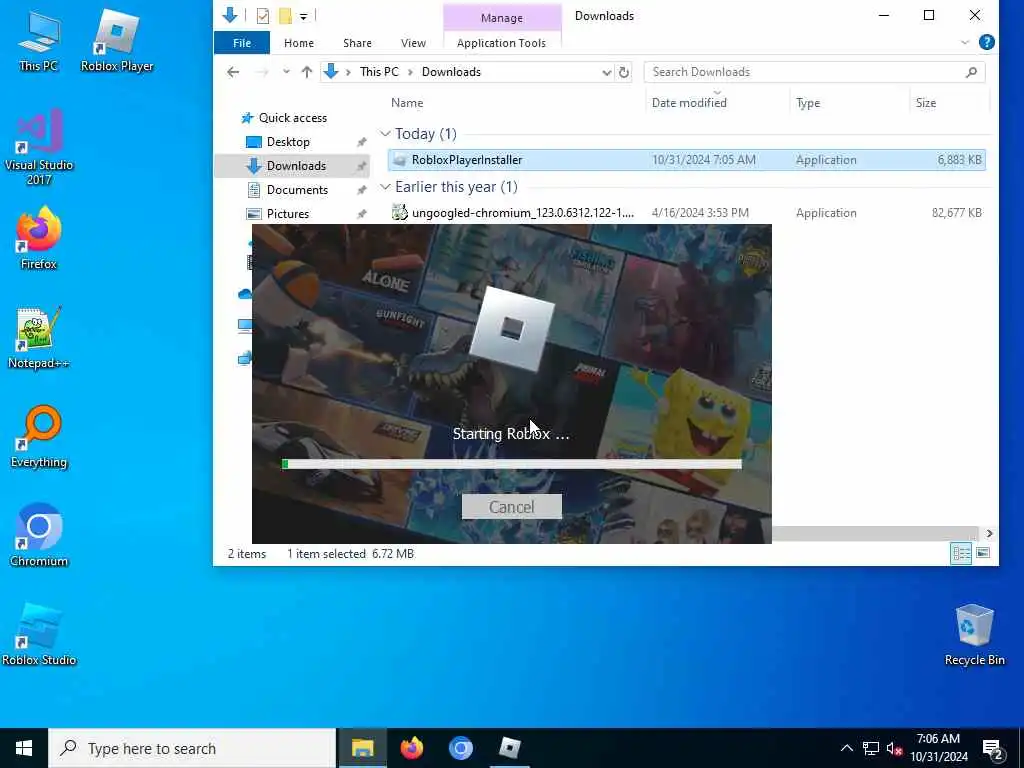Select the Firefox desktop shortcut
This screenshot has height=768, width=1024.
coord(39,238)
